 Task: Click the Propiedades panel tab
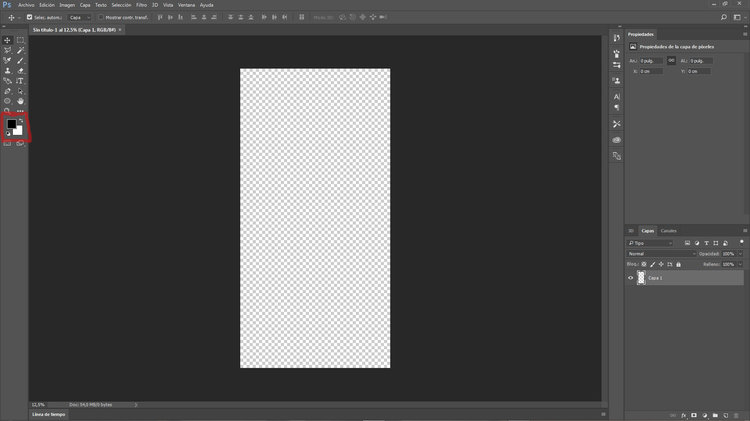point(640,34)
